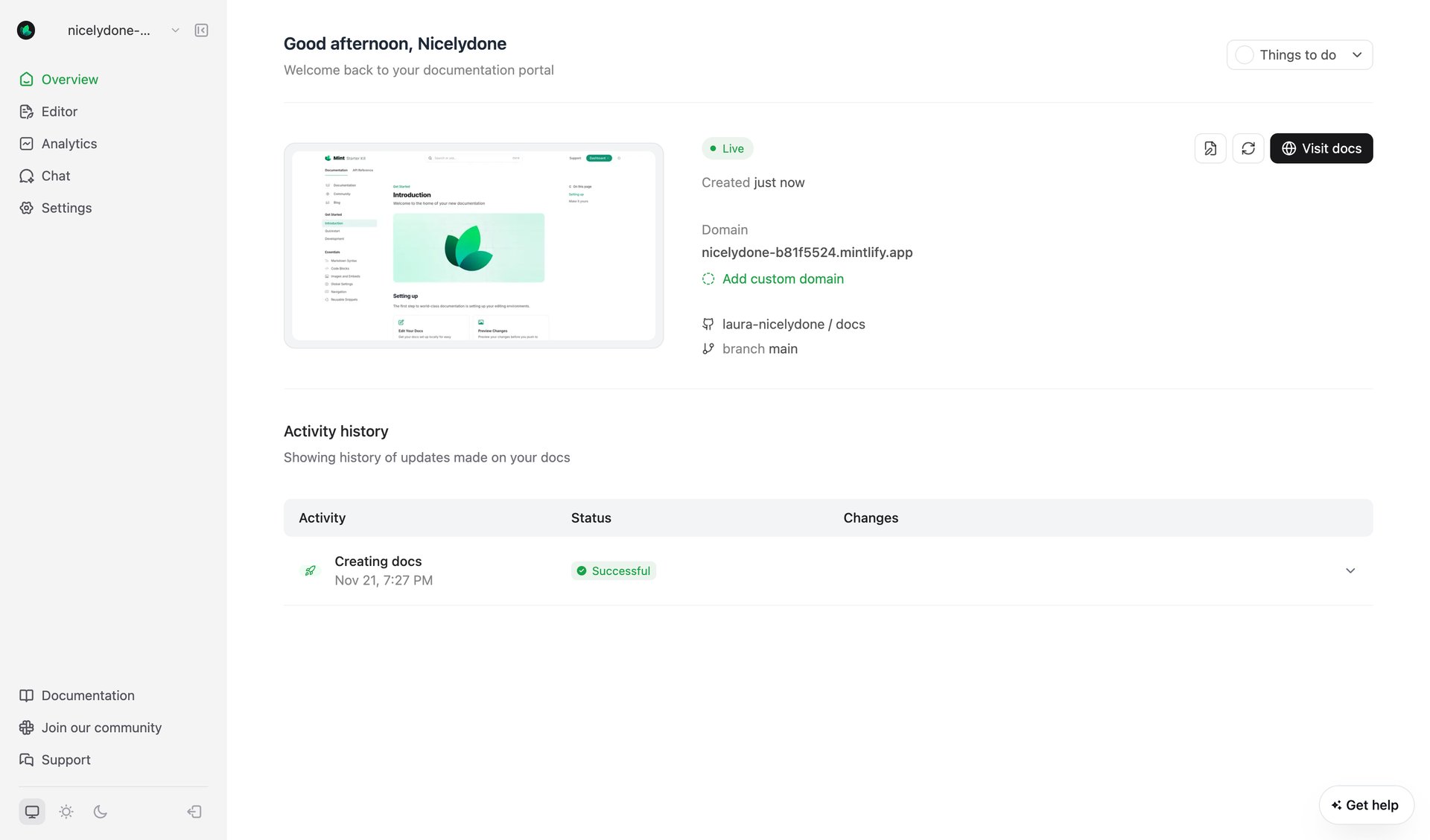The height and width of the screenshot is (840, 1430).
Task: Select system theme mode
Action: click(x=31, y=811)
